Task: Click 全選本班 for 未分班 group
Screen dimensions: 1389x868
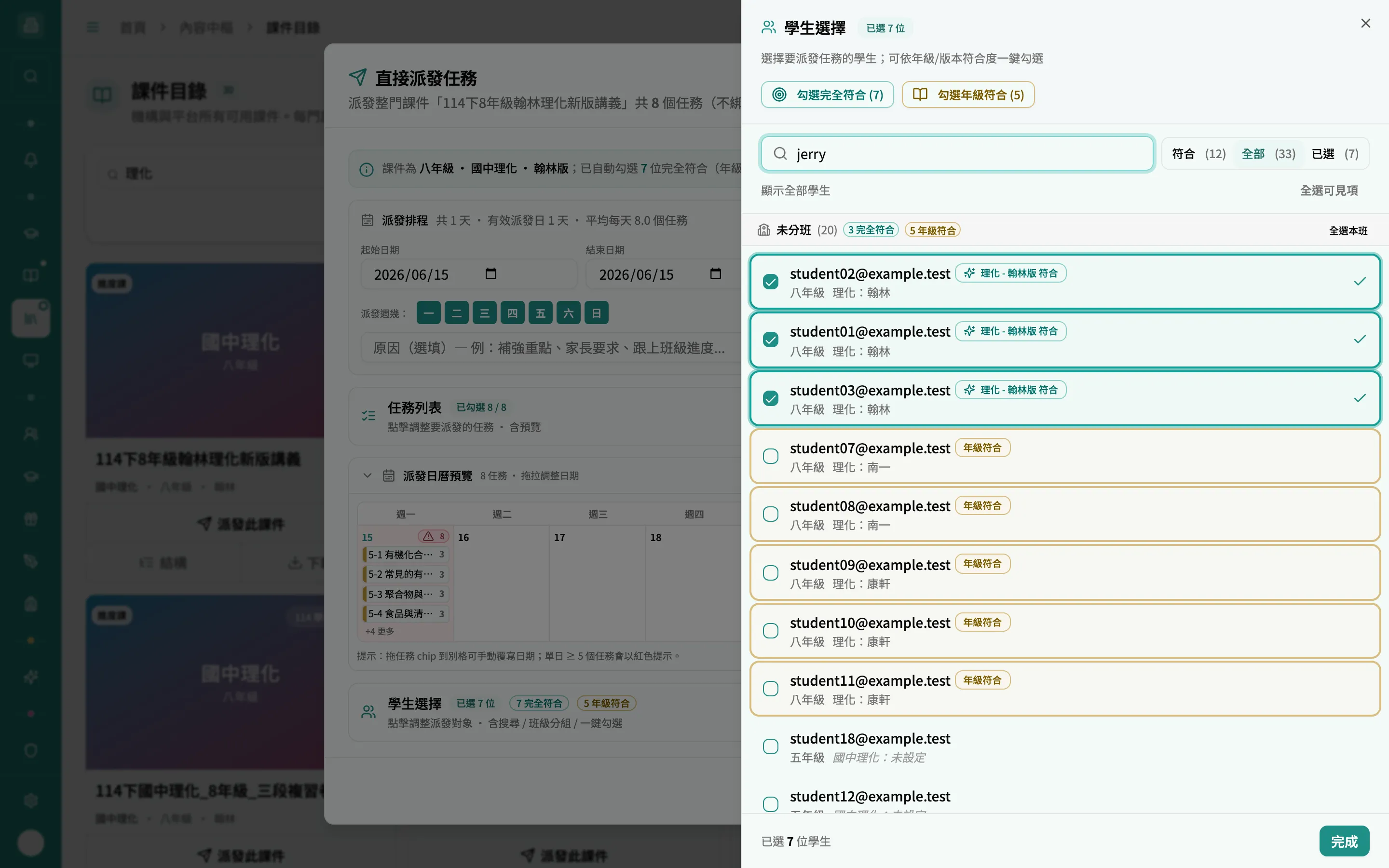Action: (1348, 231)
